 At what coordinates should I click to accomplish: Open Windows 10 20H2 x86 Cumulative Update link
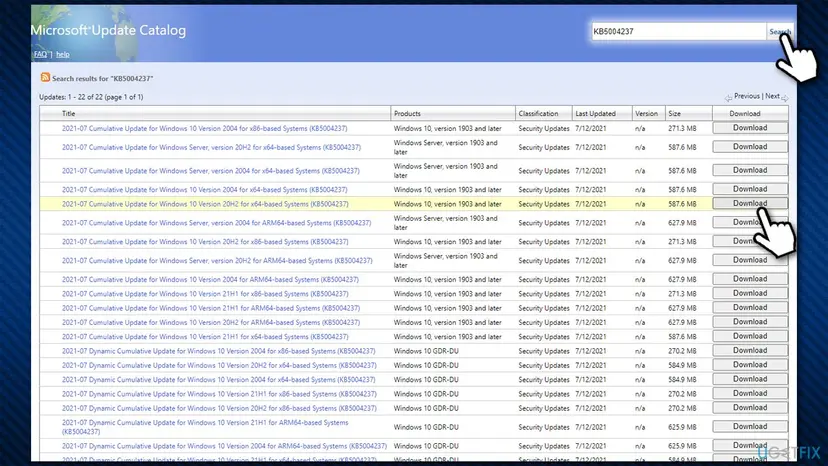click(x=205, y=241)
